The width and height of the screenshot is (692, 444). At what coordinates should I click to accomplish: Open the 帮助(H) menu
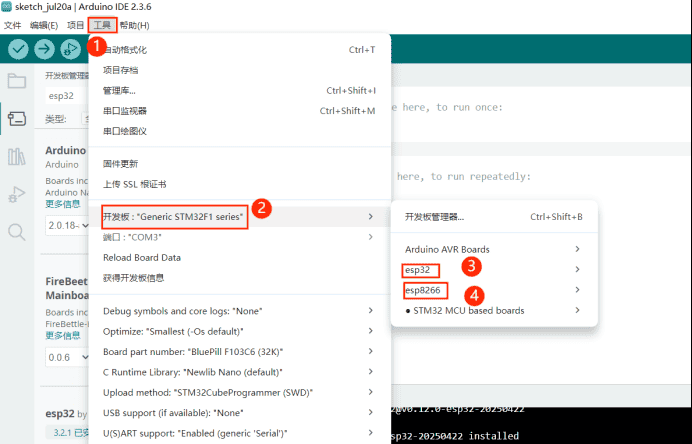pos(134,24)
